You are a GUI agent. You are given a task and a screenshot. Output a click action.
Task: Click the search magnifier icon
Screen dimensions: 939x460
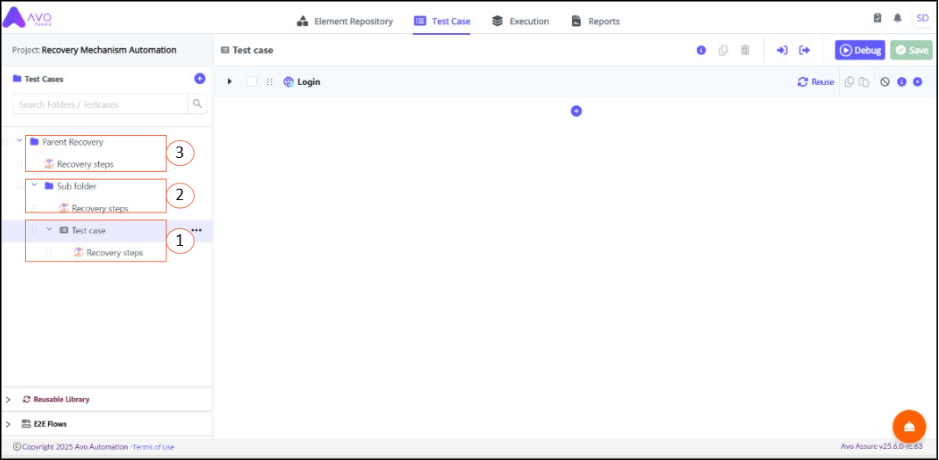[x=198, y=104]
